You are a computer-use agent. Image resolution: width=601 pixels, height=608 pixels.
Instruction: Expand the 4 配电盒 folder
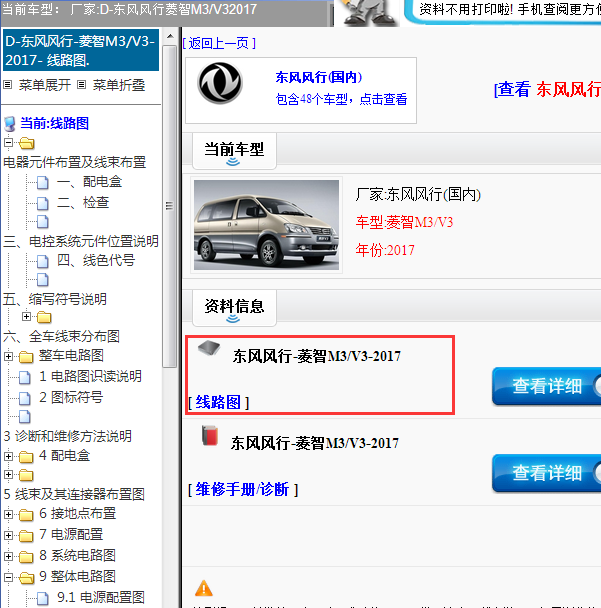(8, 456)
